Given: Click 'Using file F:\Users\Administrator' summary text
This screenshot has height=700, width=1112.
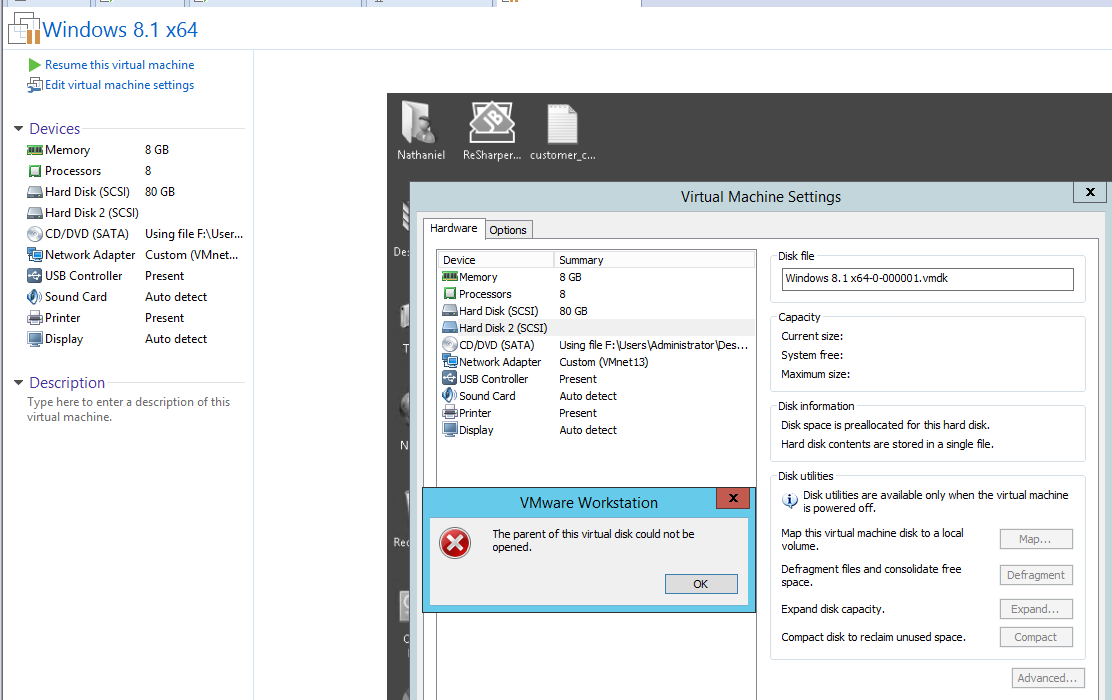Looking at the screenshot, I should (x=653, y=345).
